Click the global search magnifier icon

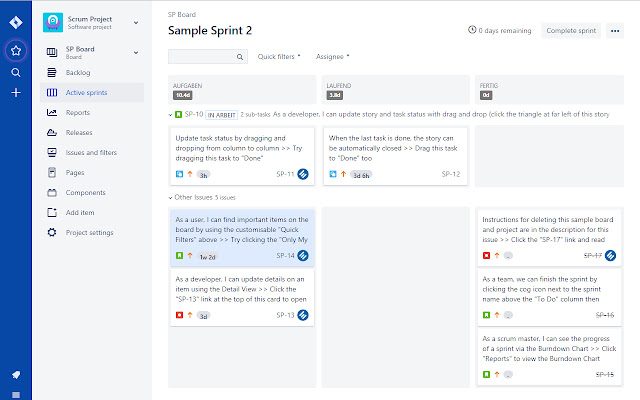(15, 72)
